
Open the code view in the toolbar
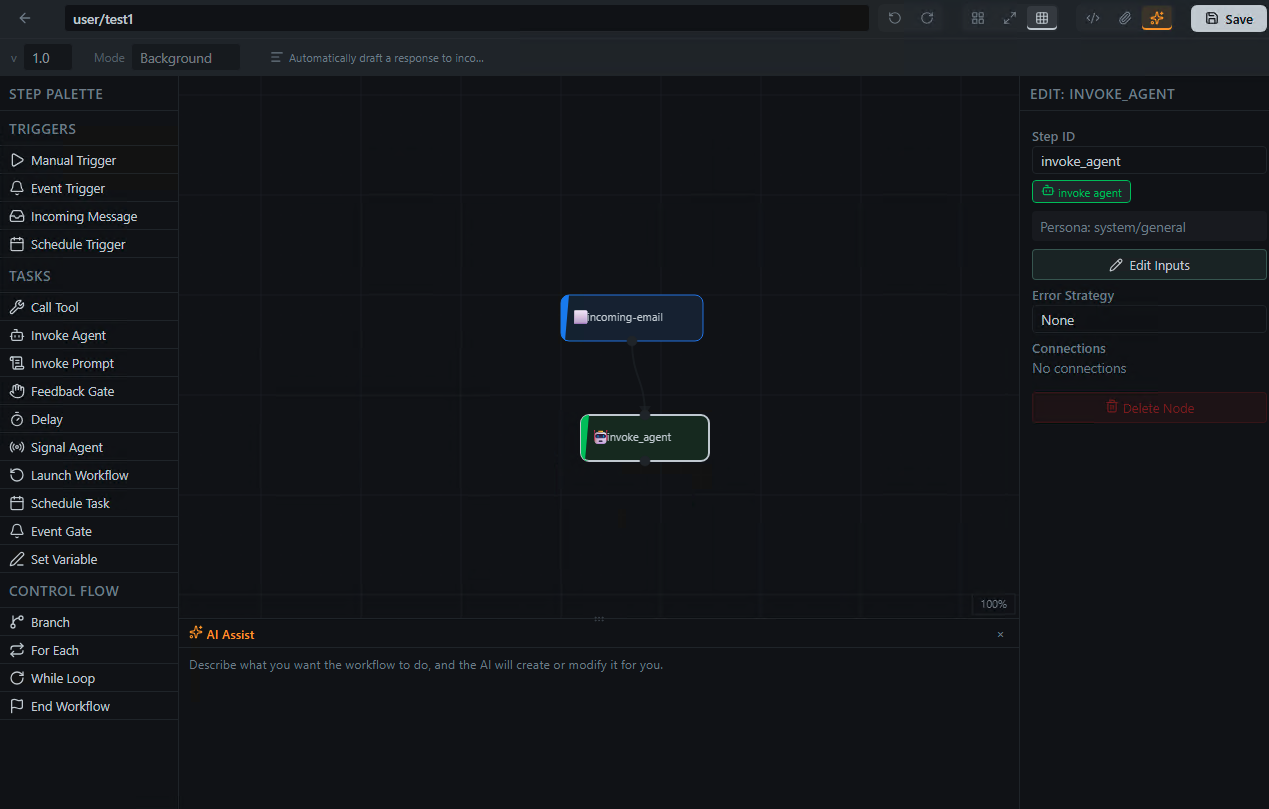click(1092, 18)
